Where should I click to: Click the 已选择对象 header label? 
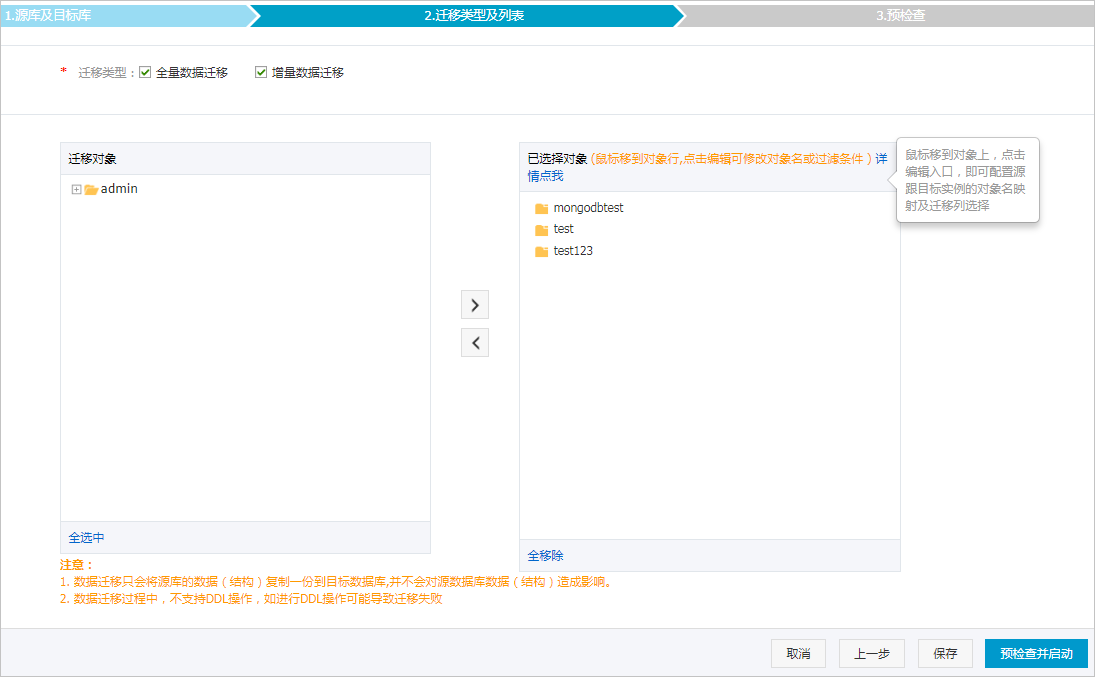(x=557, y=159)
